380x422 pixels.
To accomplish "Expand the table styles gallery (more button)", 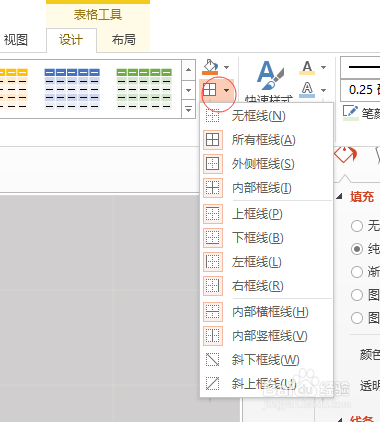I will tap(188, 109).
